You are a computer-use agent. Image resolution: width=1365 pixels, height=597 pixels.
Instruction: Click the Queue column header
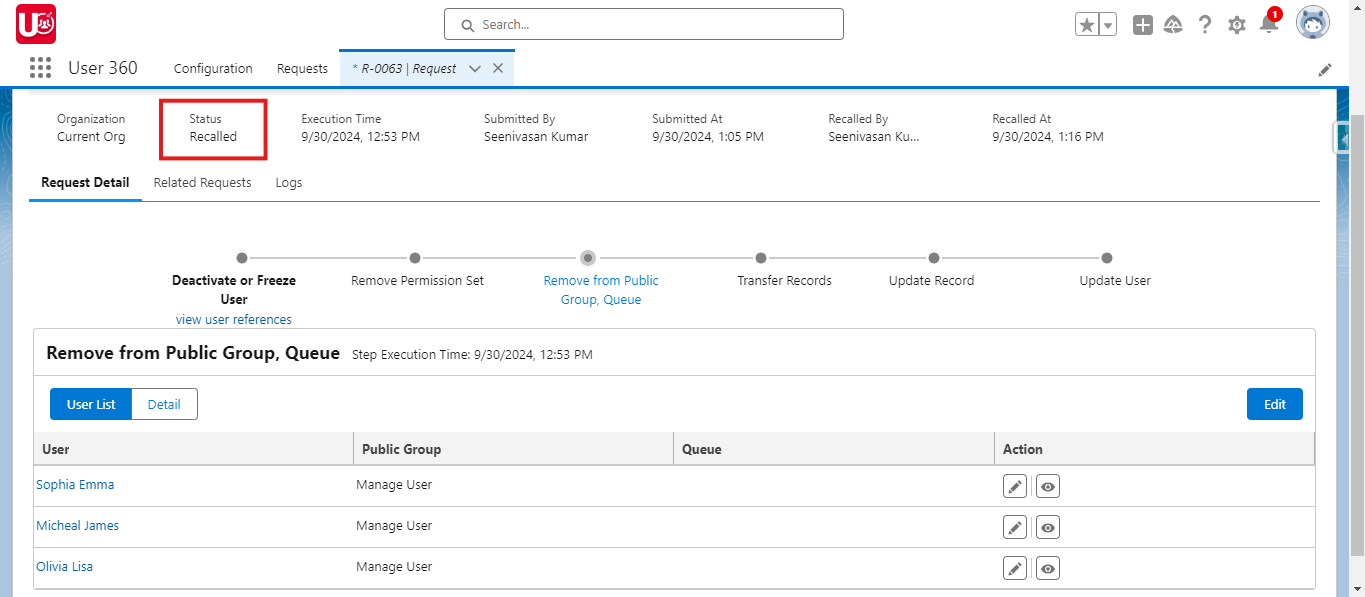(x=834, y=449)
